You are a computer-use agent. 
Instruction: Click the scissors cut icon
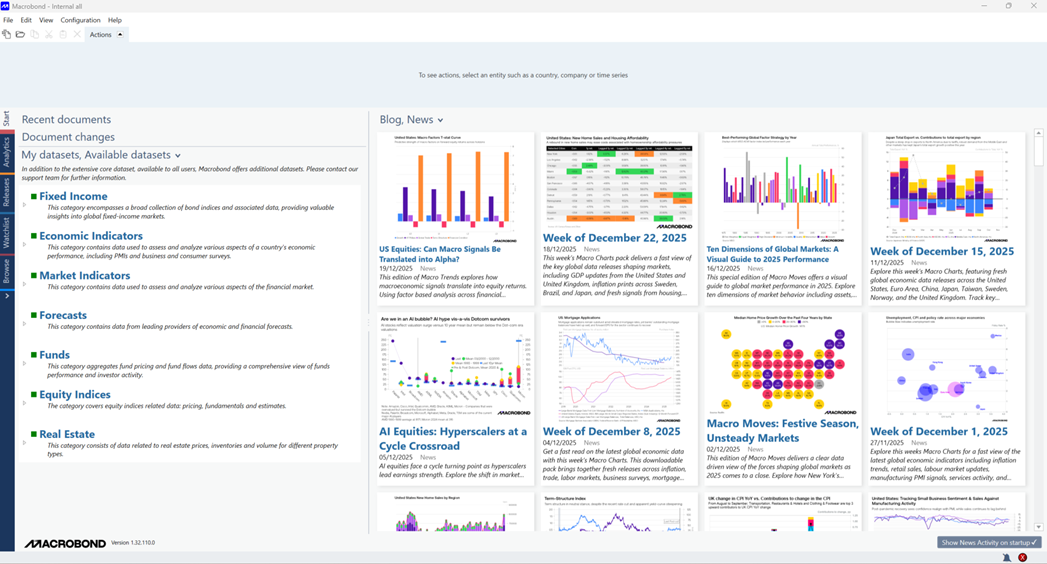coord(49,34)
